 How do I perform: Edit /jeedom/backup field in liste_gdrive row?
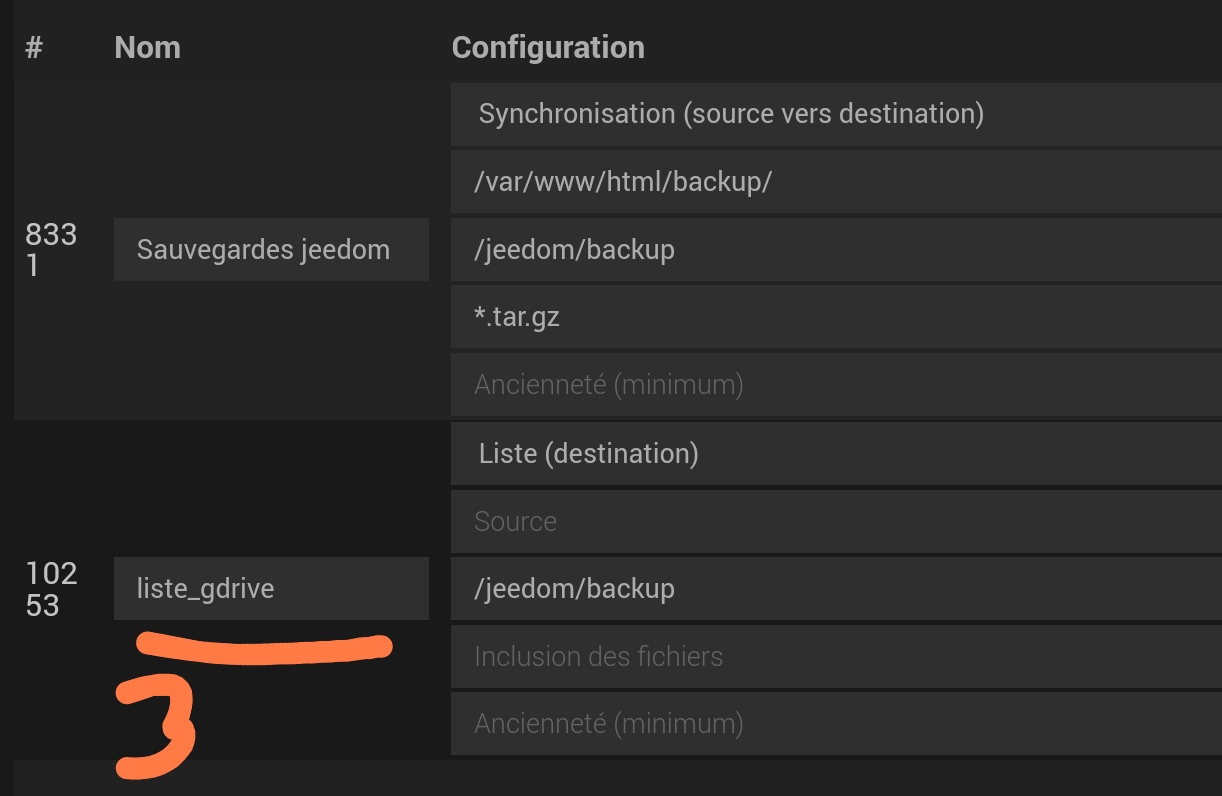coord(836,588)
